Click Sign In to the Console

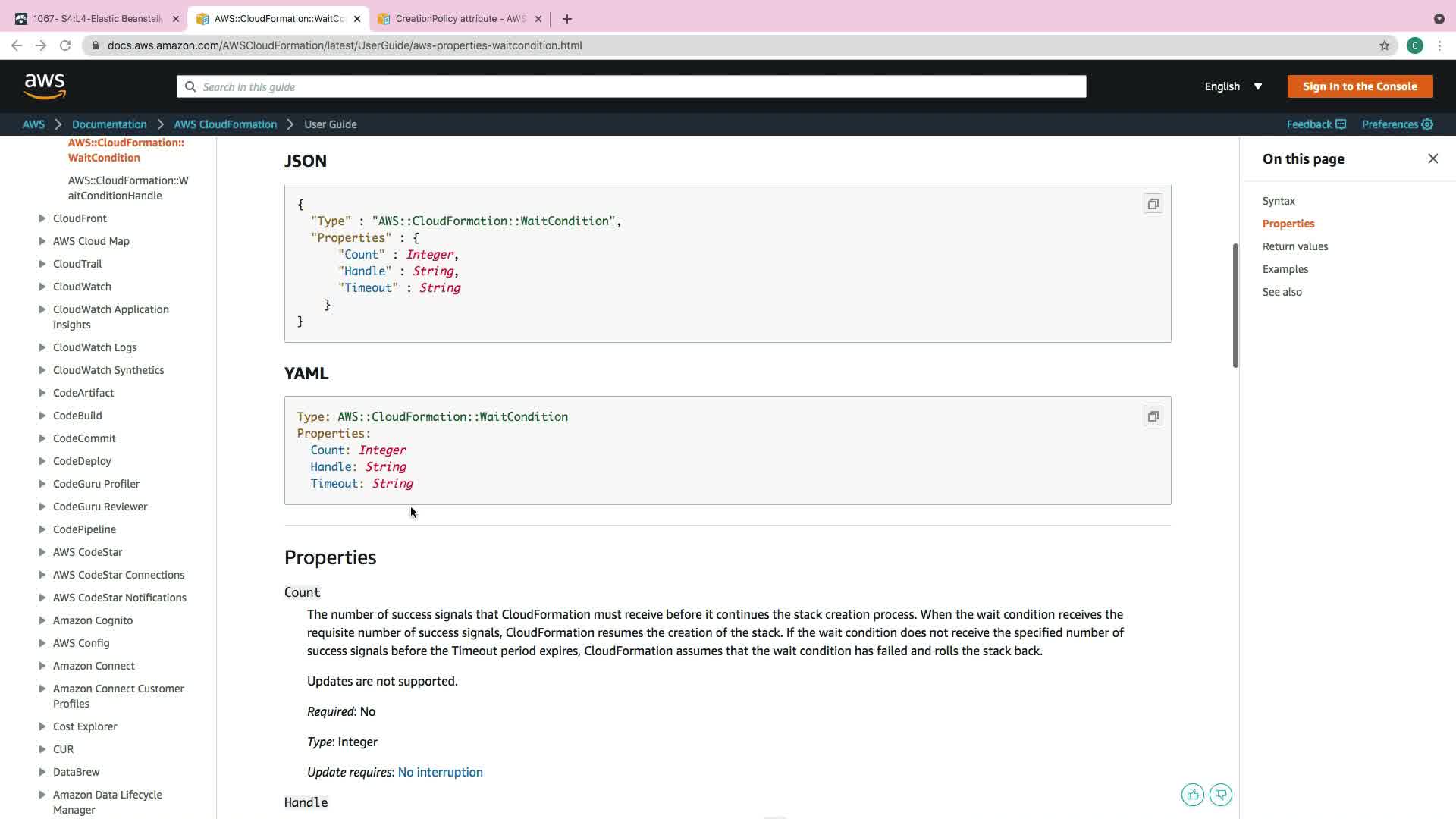click(x=1359, y=86)
